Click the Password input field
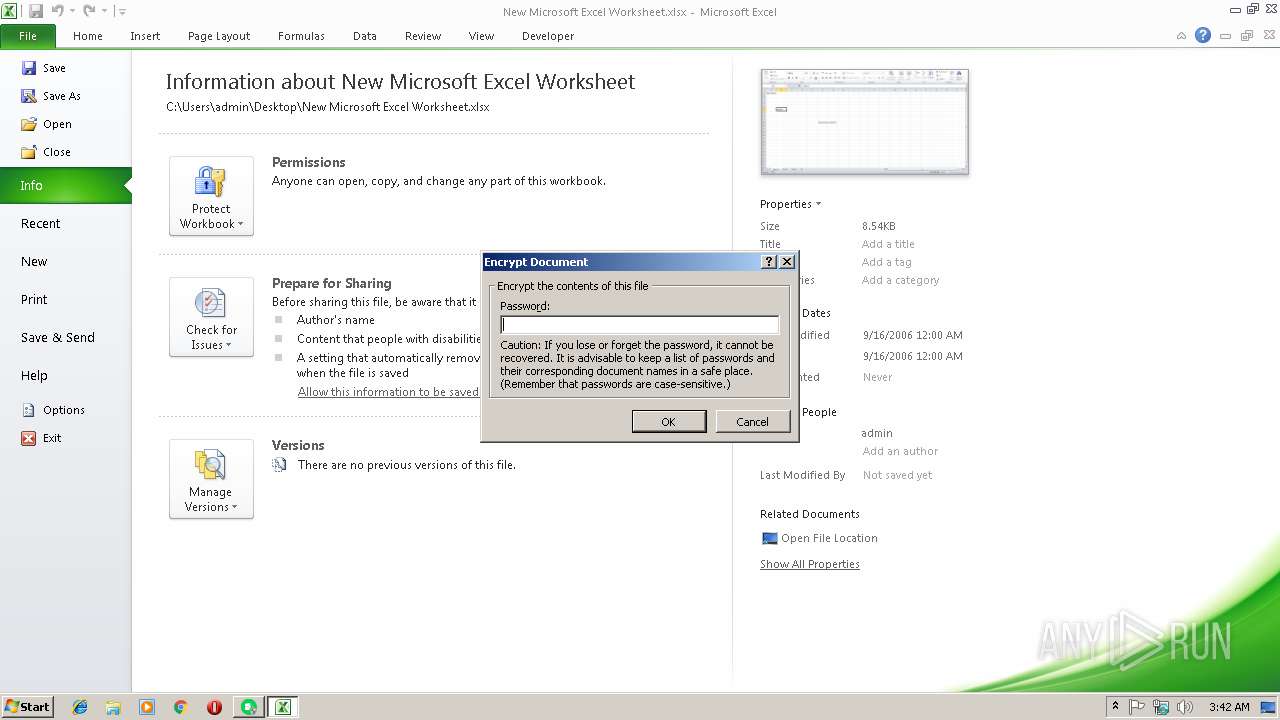The image size is (1280, 720). click(x=639, y=324)
